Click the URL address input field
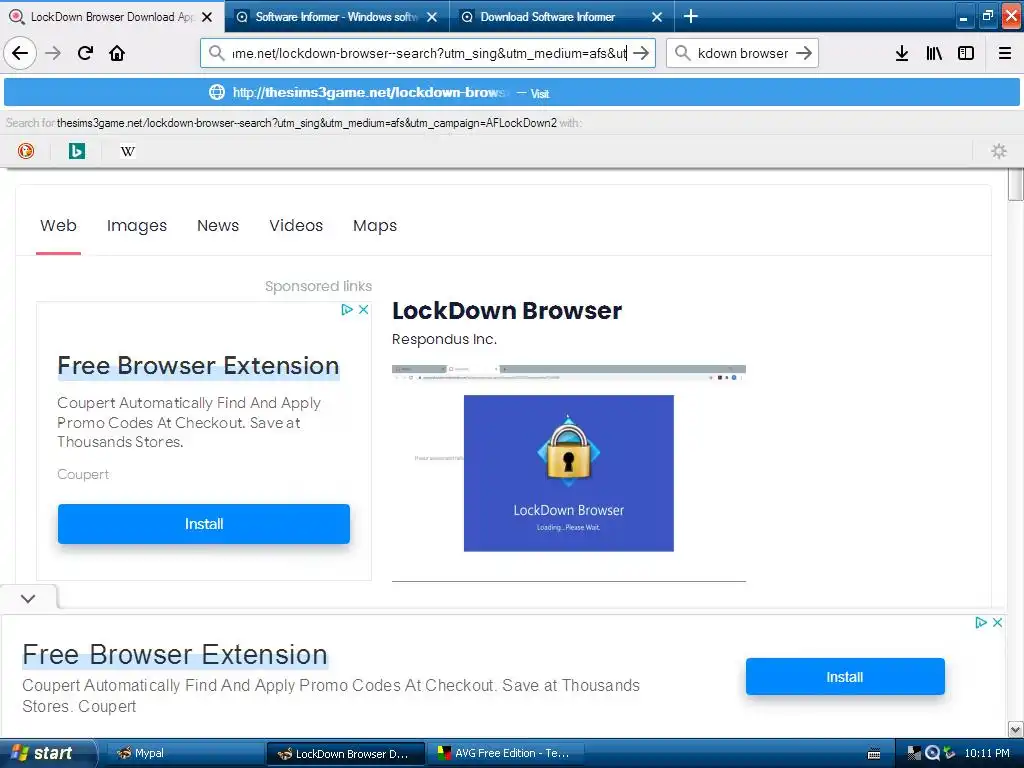 429,53
